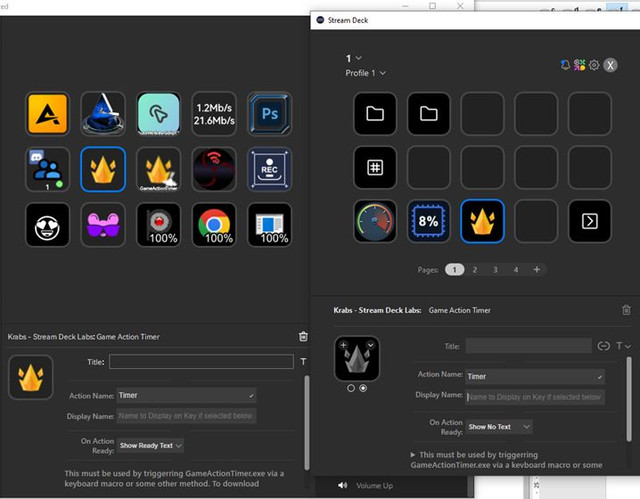Open title font T dropdown in right window
This screenshot has width=640, height=499.
(623, 346)
